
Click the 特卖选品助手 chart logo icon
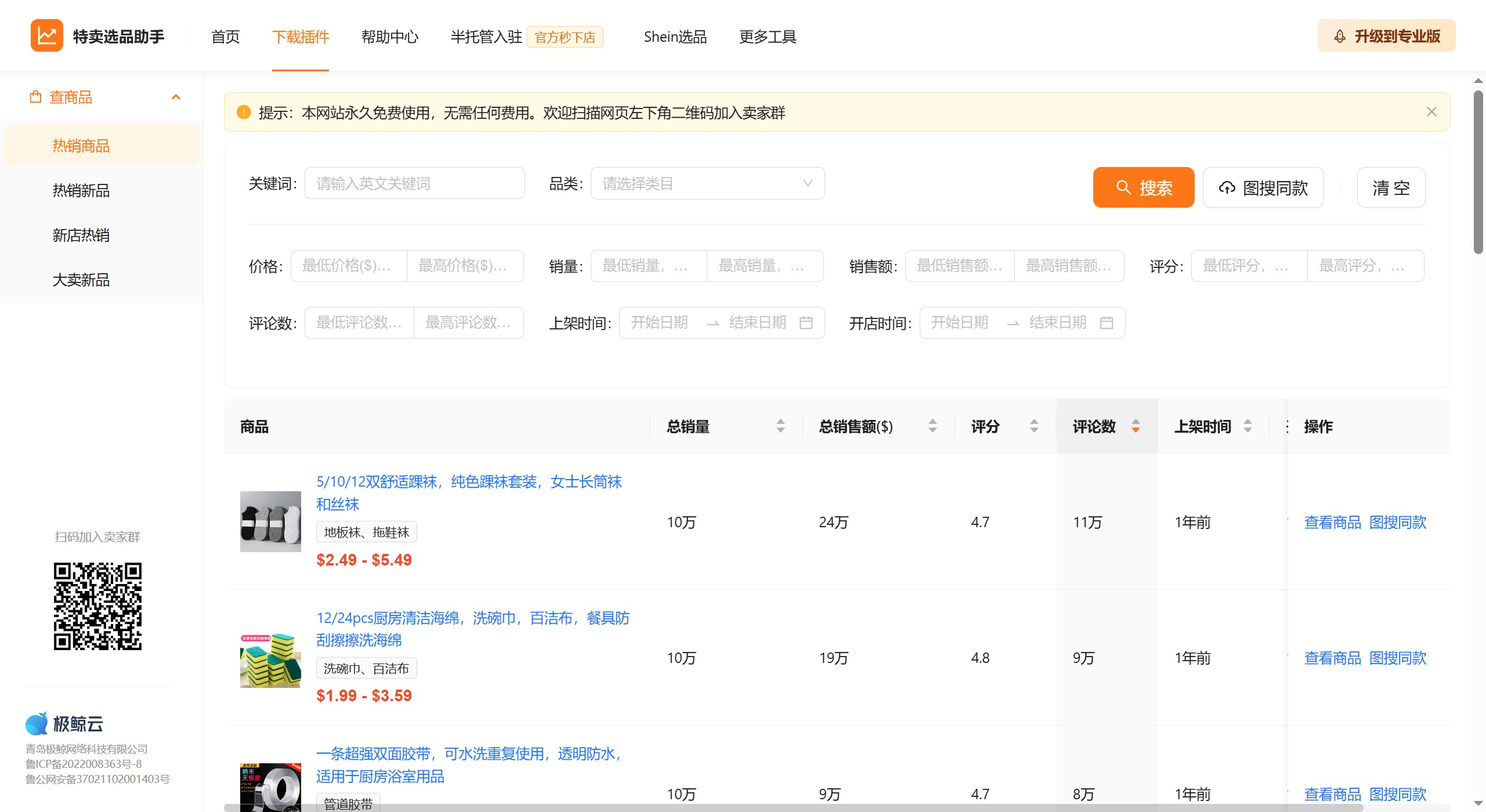coord(47,35)
